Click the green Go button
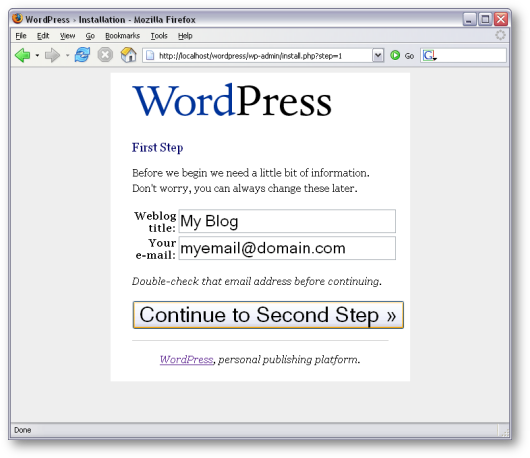This screenshot has width=530, height=458. coord(402,55)
